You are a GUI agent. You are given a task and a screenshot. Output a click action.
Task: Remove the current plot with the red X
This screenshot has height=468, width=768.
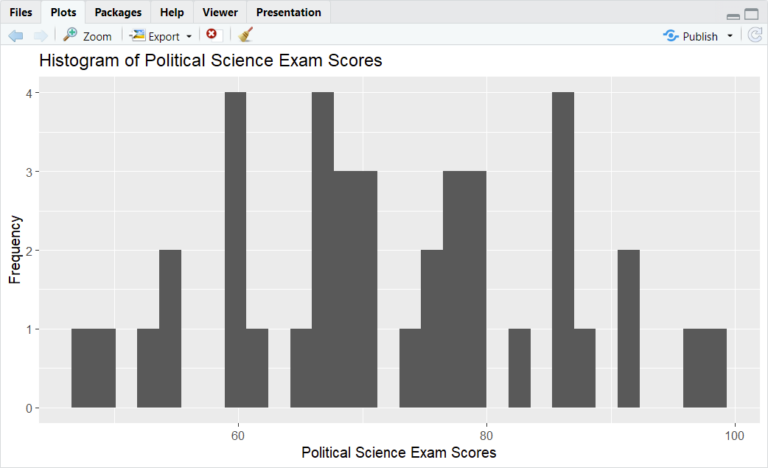coord(211,35)
